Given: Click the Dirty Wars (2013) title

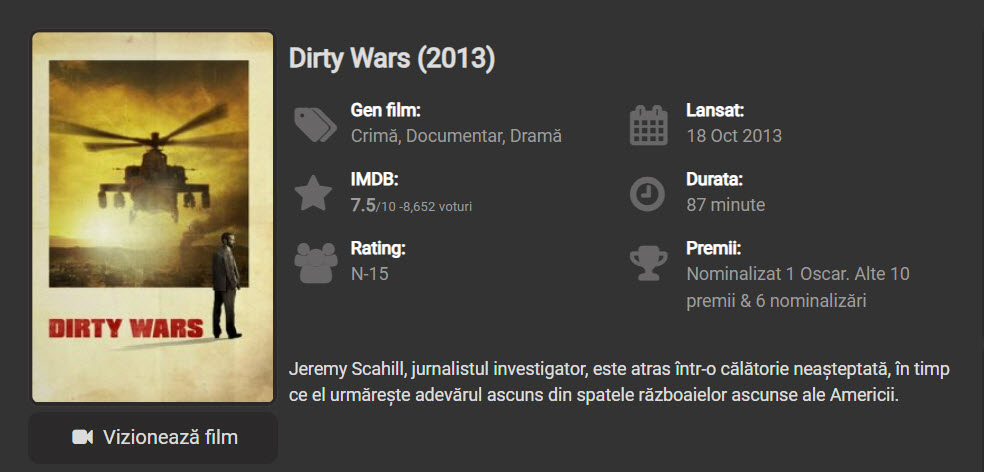Looking at the screenshot, I should pyautogui.click(x=392, y=58).
